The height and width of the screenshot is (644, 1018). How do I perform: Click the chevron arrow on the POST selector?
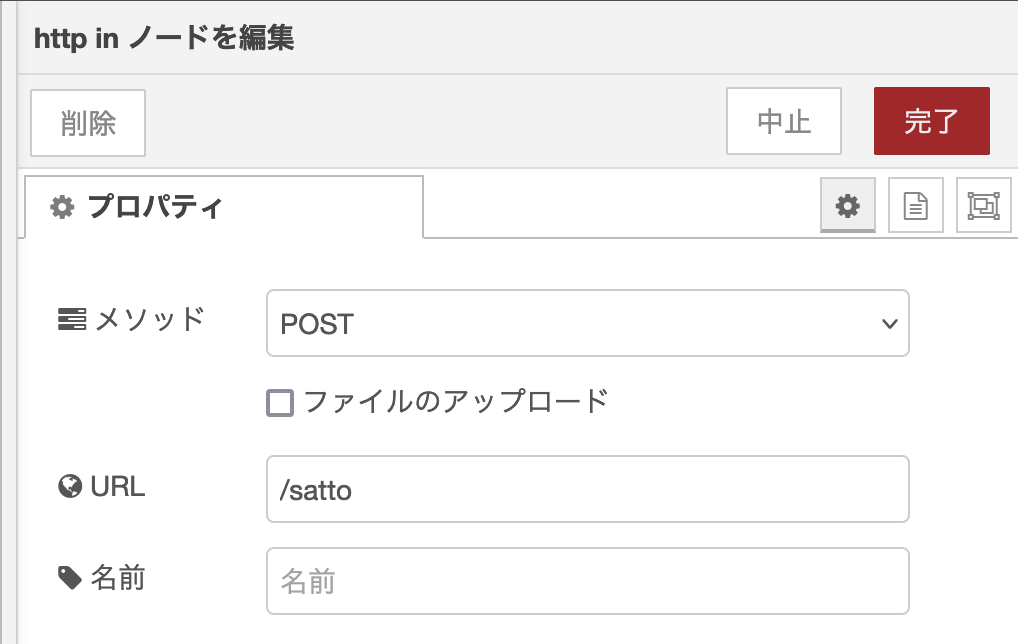(x=888, y=323)
